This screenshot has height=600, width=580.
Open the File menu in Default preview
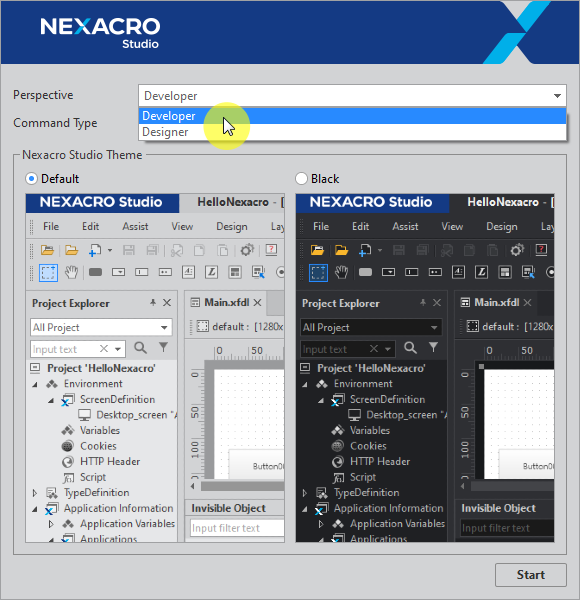click(51, 227)
